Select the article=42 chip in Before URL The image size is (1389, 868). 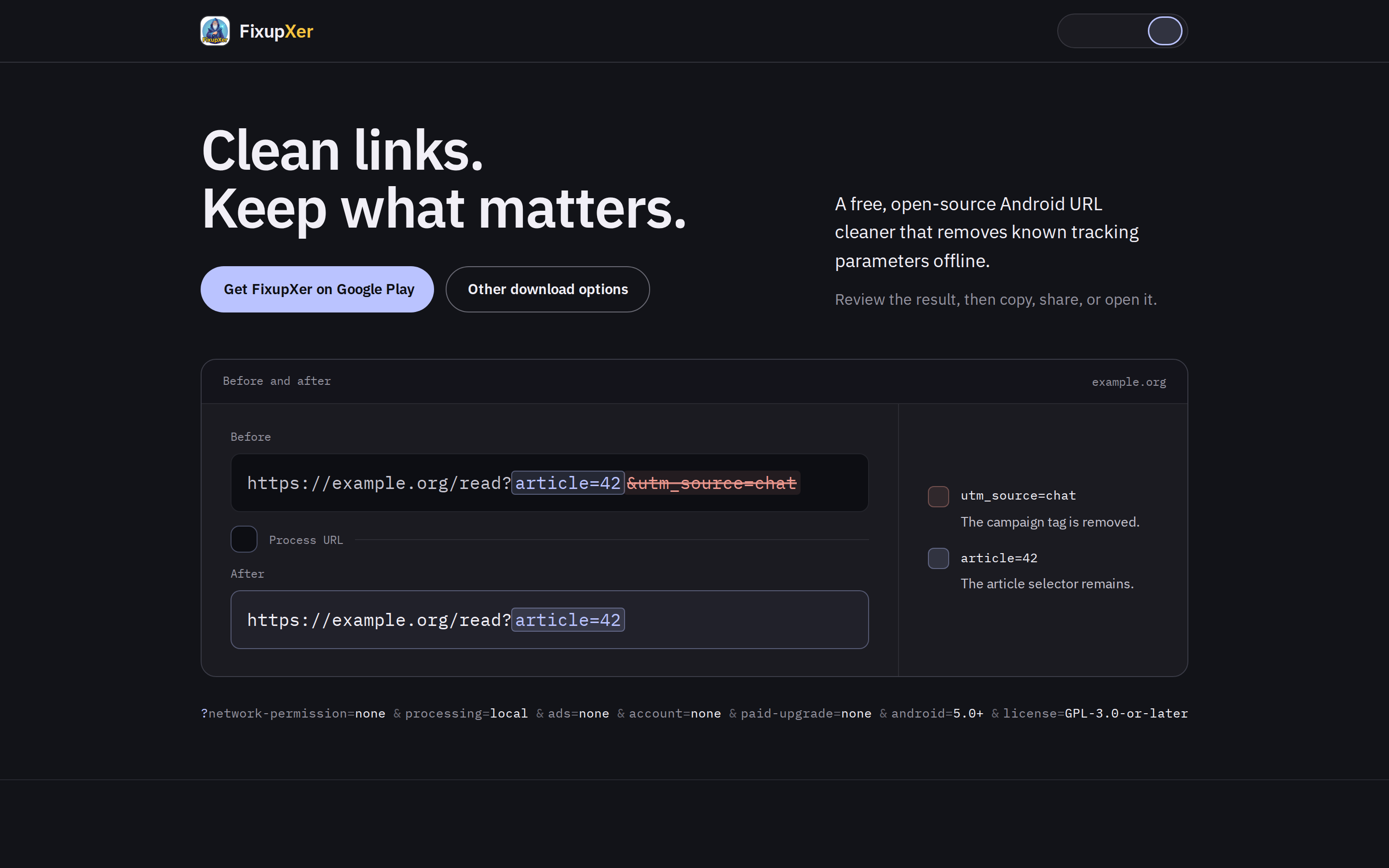(568, 483)
